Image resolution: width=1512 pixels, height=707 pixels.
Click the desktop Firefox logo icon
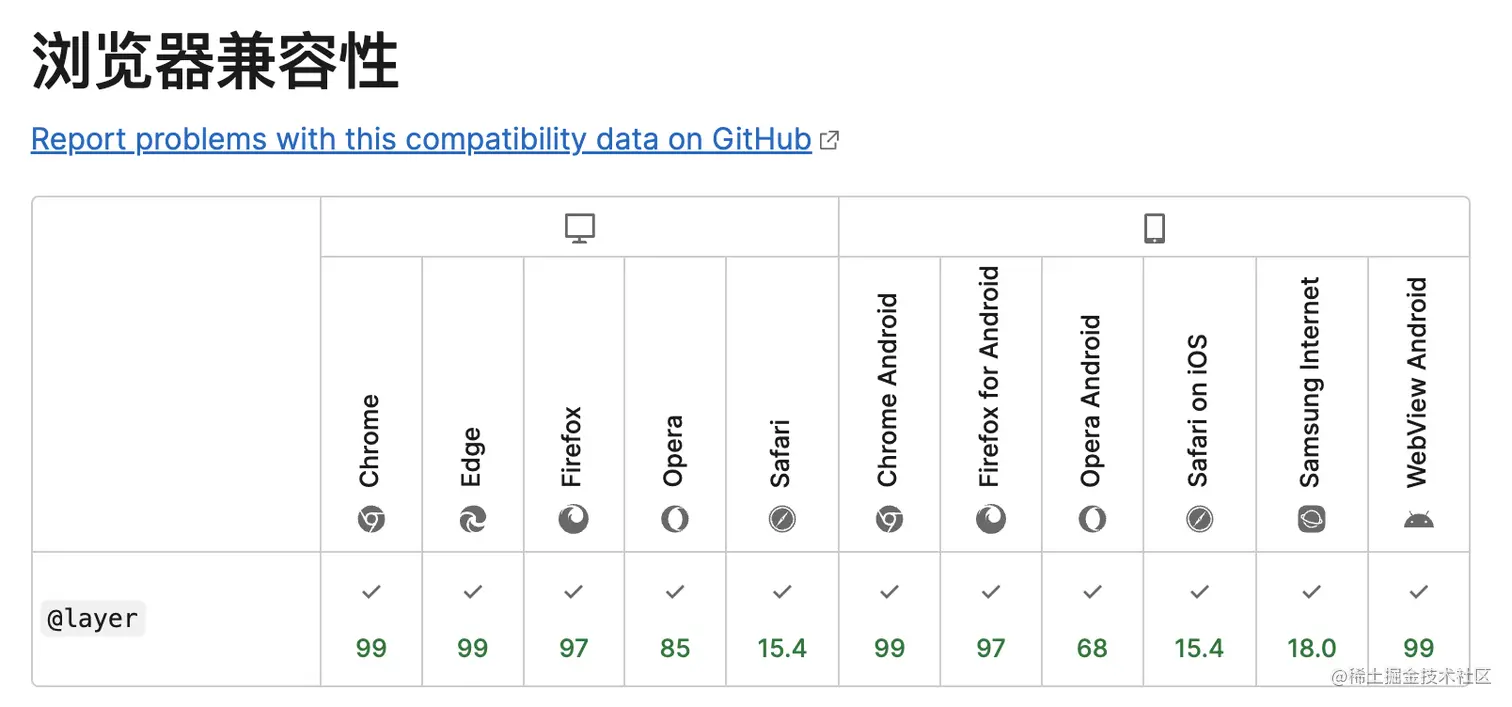573,519
